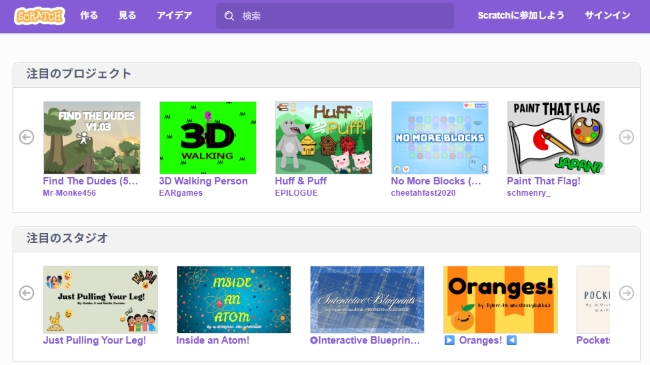Open the Pocket studio thumbnail
This screenshot has height=365, width=650.
click(x=593, y=299)
